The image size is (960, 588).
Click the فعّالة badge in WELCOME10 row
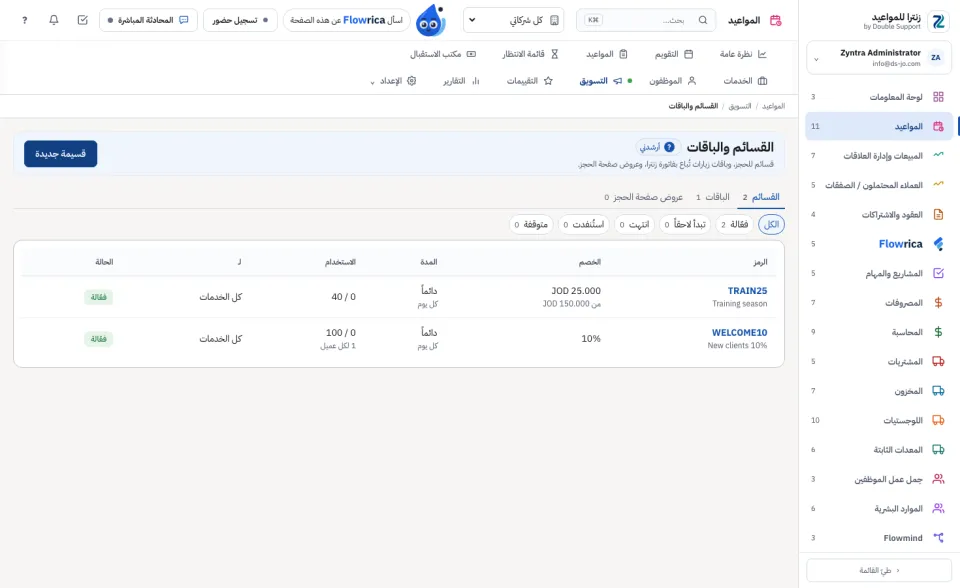[99, 339]
